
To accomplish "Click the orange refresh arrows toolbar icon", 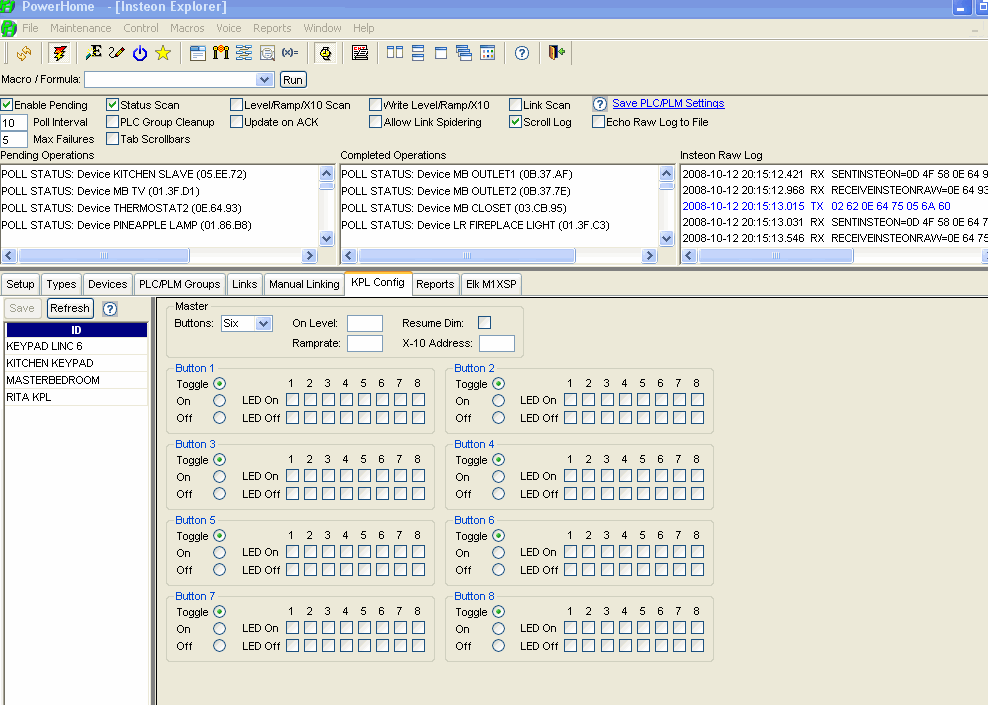I will click(x=24, y=54).
